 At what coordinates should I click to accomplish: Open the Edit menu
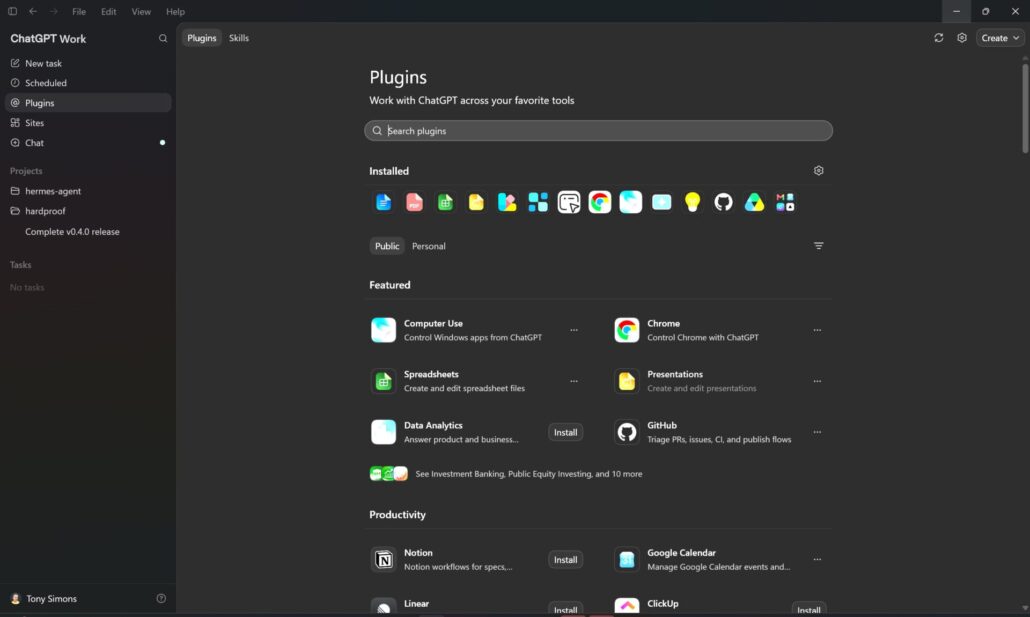(x=109, y=12)
